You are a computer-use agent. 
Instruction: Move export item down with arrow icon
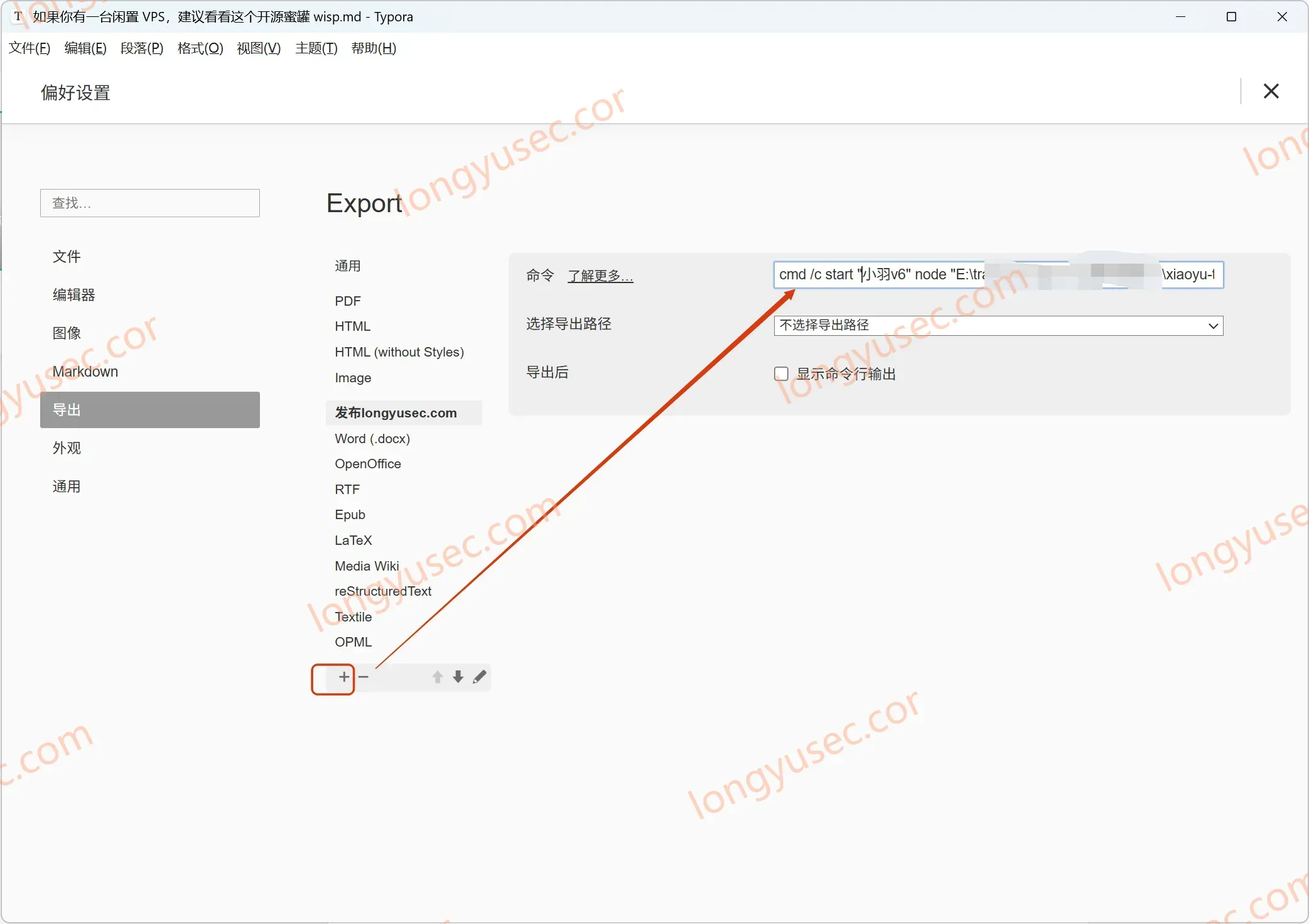458,677
